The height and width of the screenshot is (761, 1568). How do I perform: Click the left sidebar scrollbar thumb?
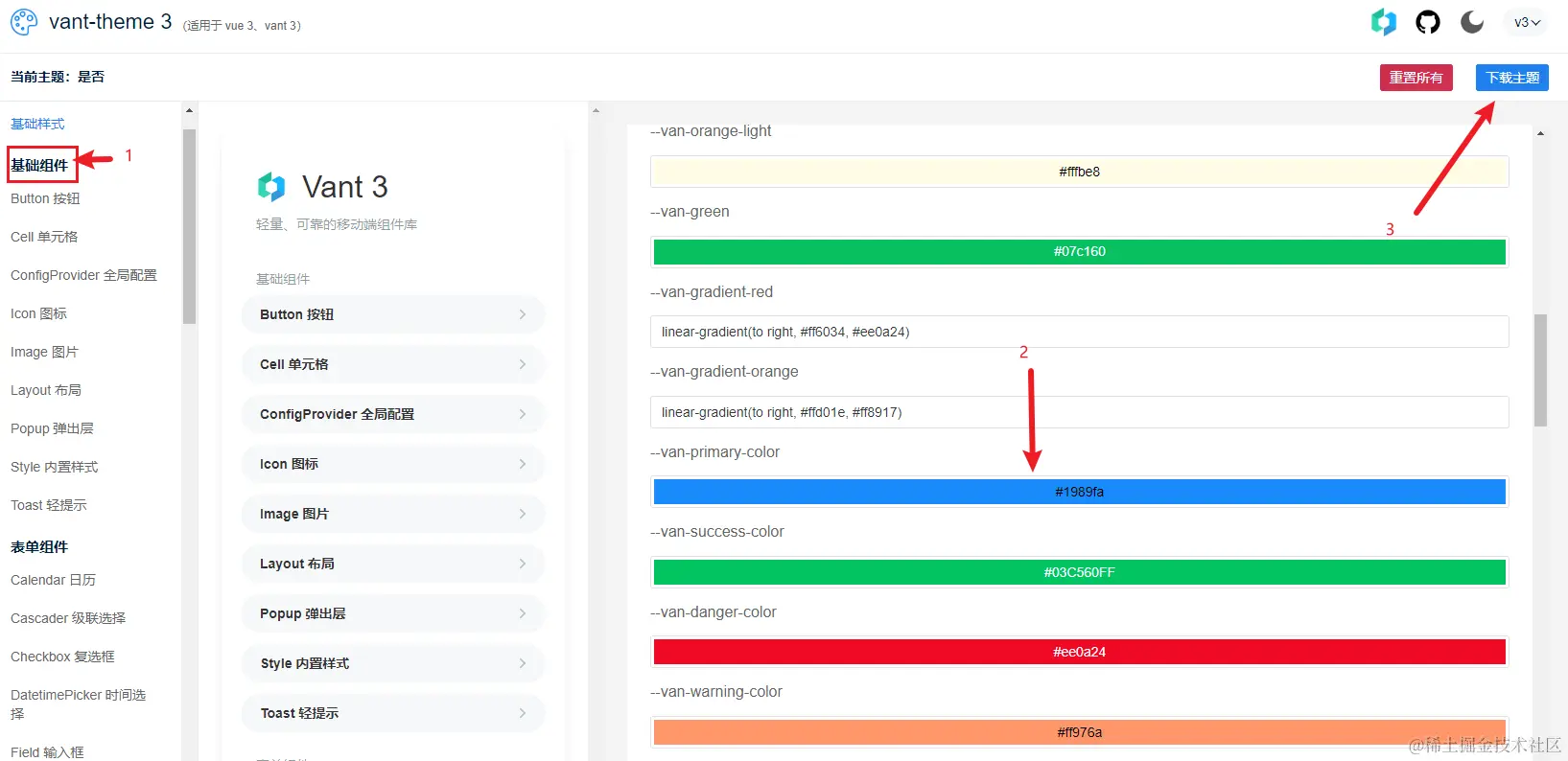coord(189,226)
